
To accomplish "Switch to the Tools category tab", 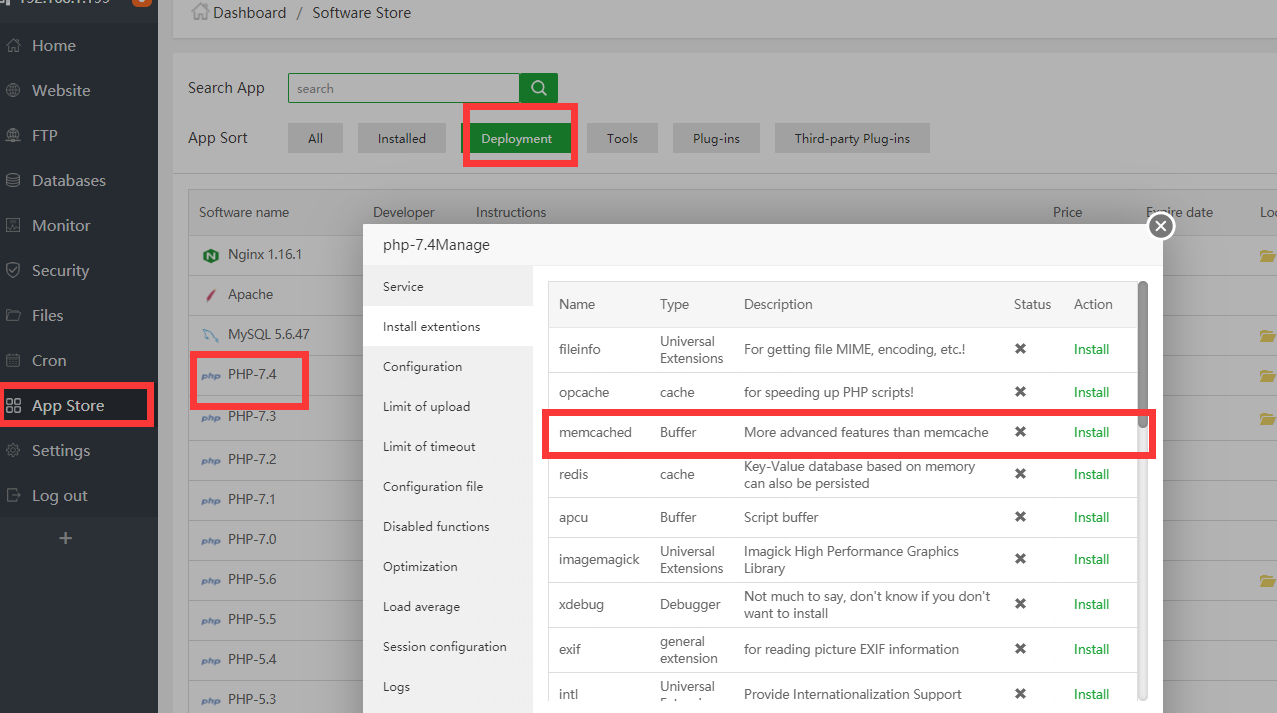I will [622, 139].
